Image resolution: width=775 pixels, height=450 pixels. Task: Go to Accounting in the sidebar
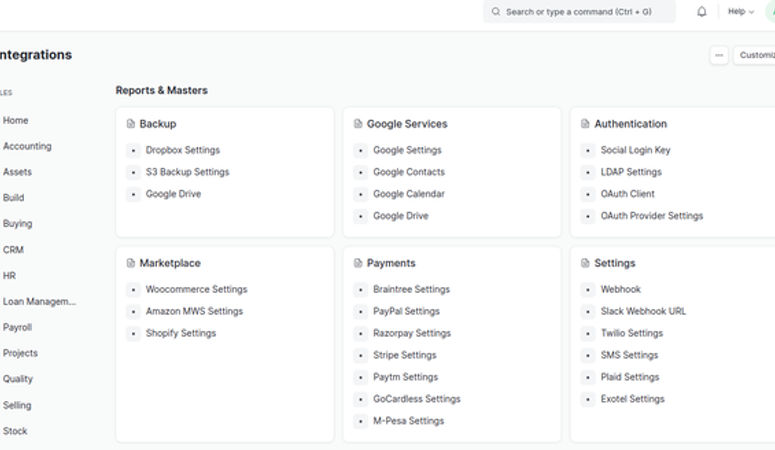point(27,146)
